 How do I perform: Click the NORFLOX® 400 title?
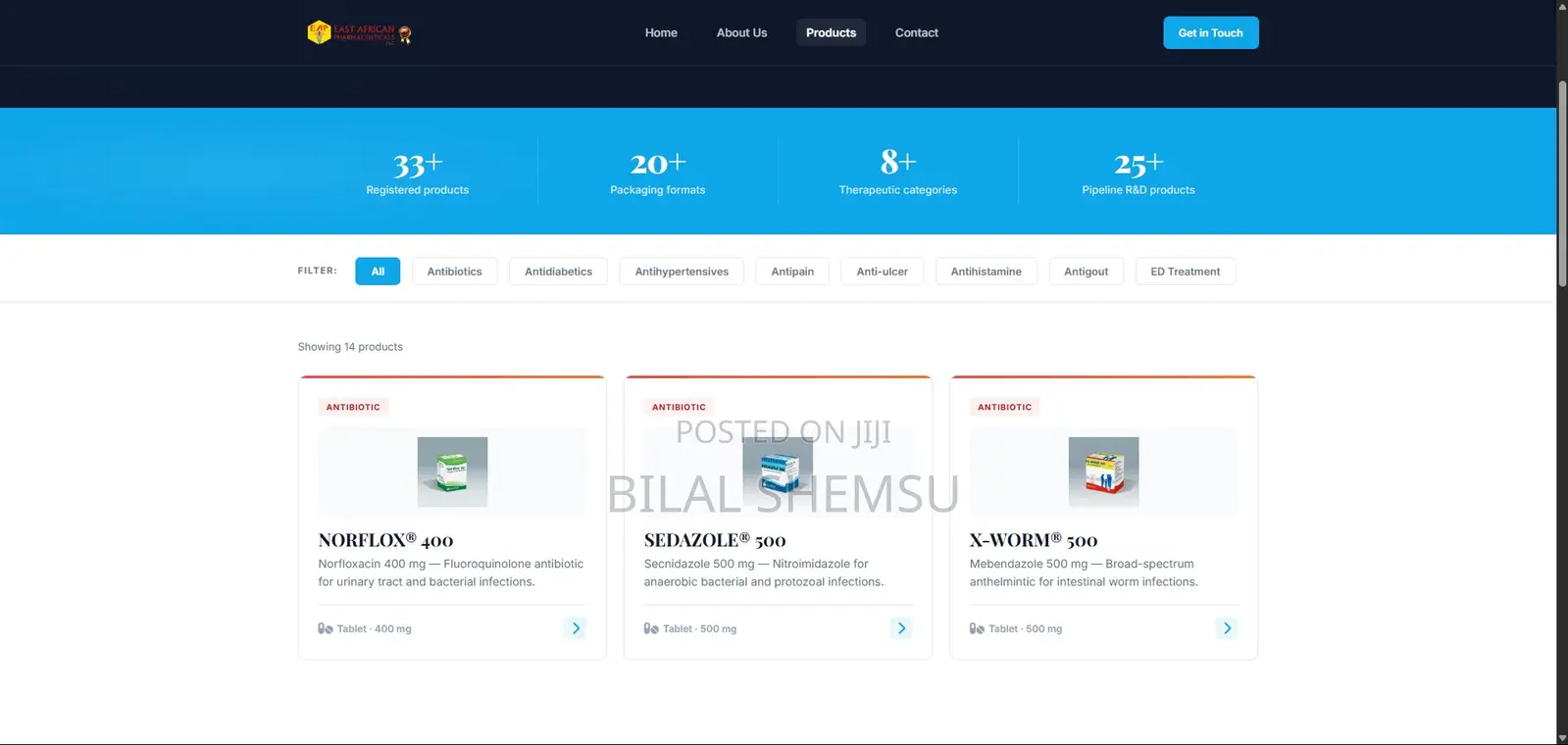(385, 540)
